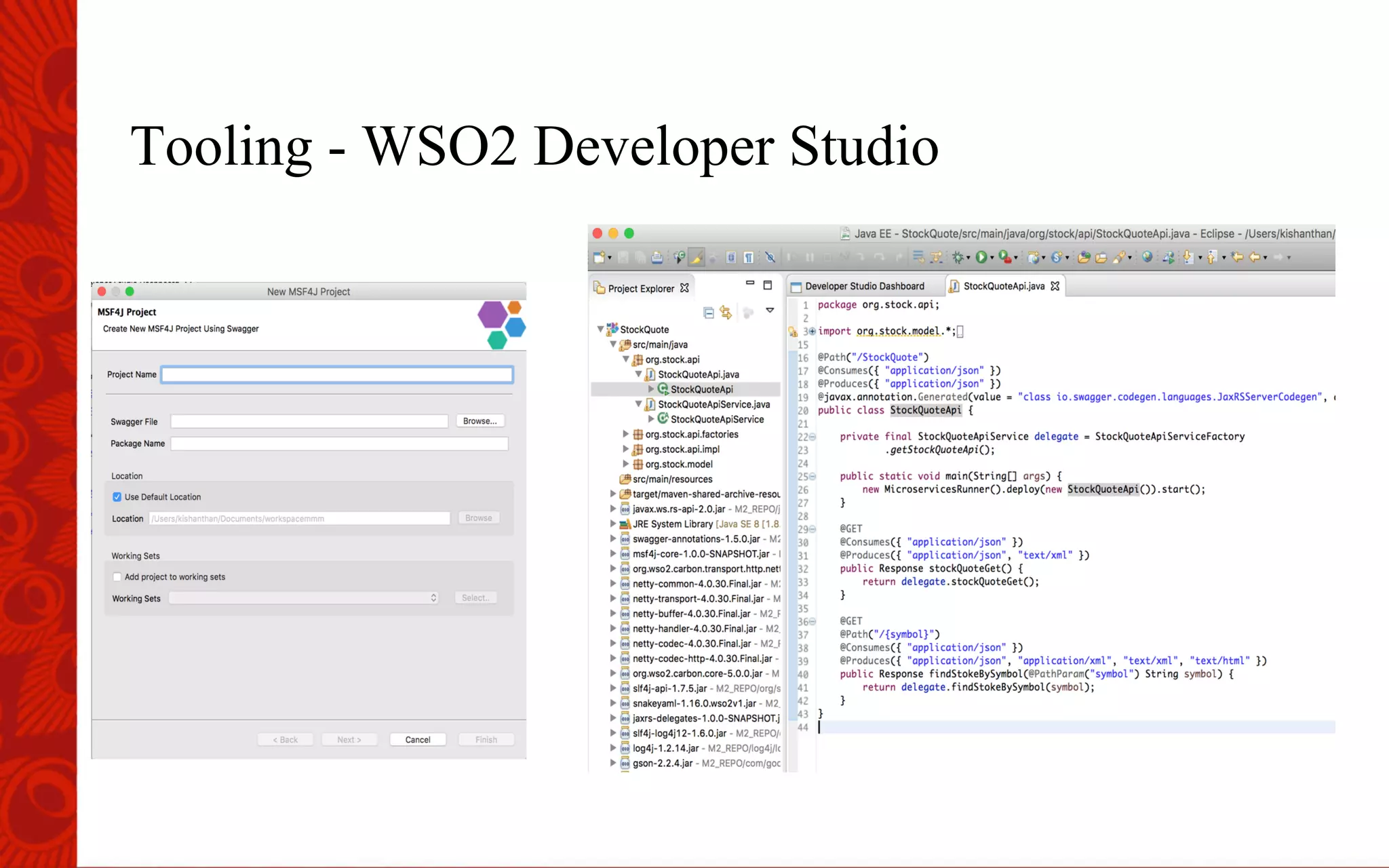Click the Swagger File input field
The height and width of the screenshot is (868, 1389).
coord(309,421)
